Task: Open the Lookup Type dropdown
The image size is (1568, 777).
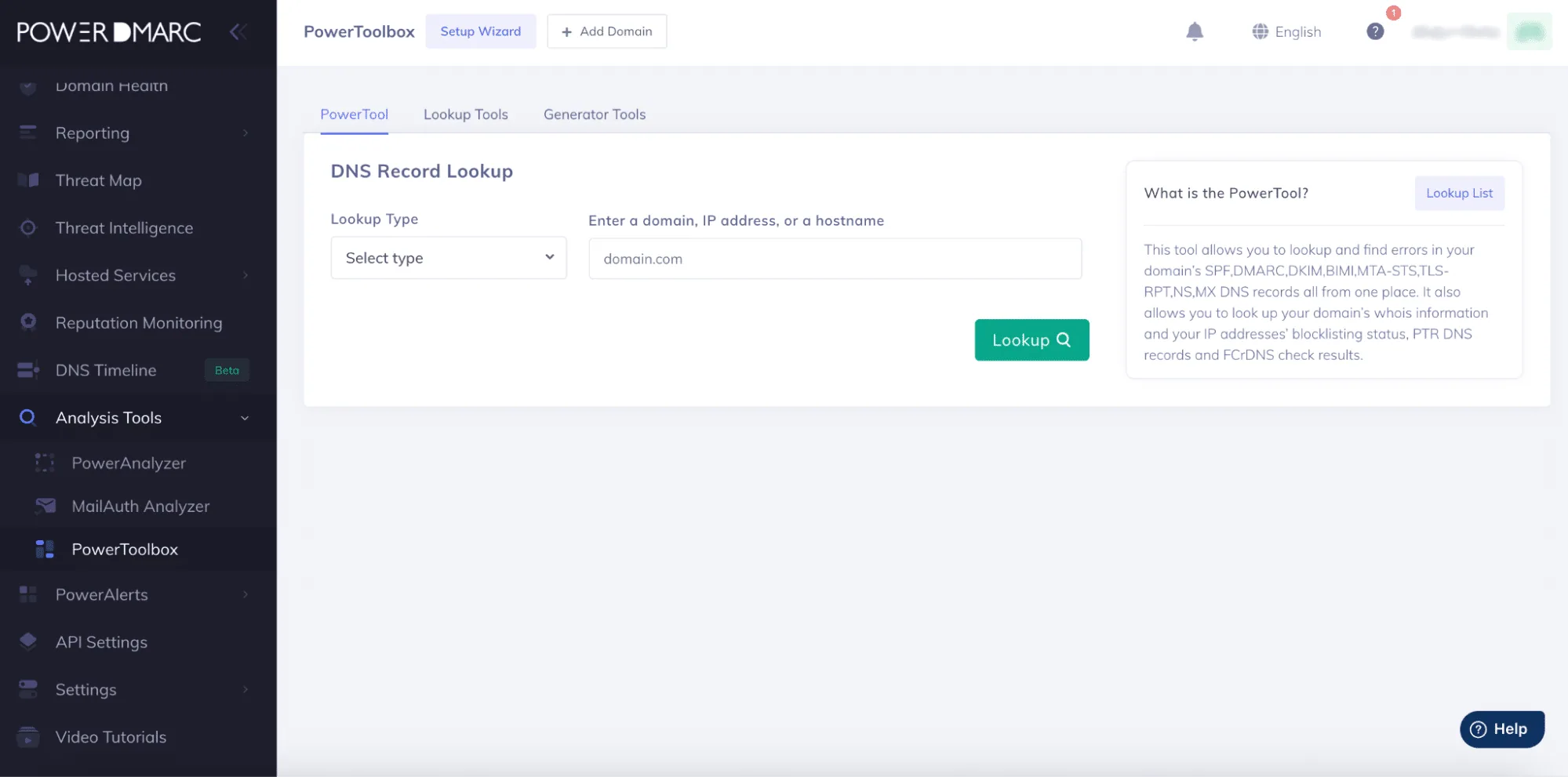Action: 449,258
